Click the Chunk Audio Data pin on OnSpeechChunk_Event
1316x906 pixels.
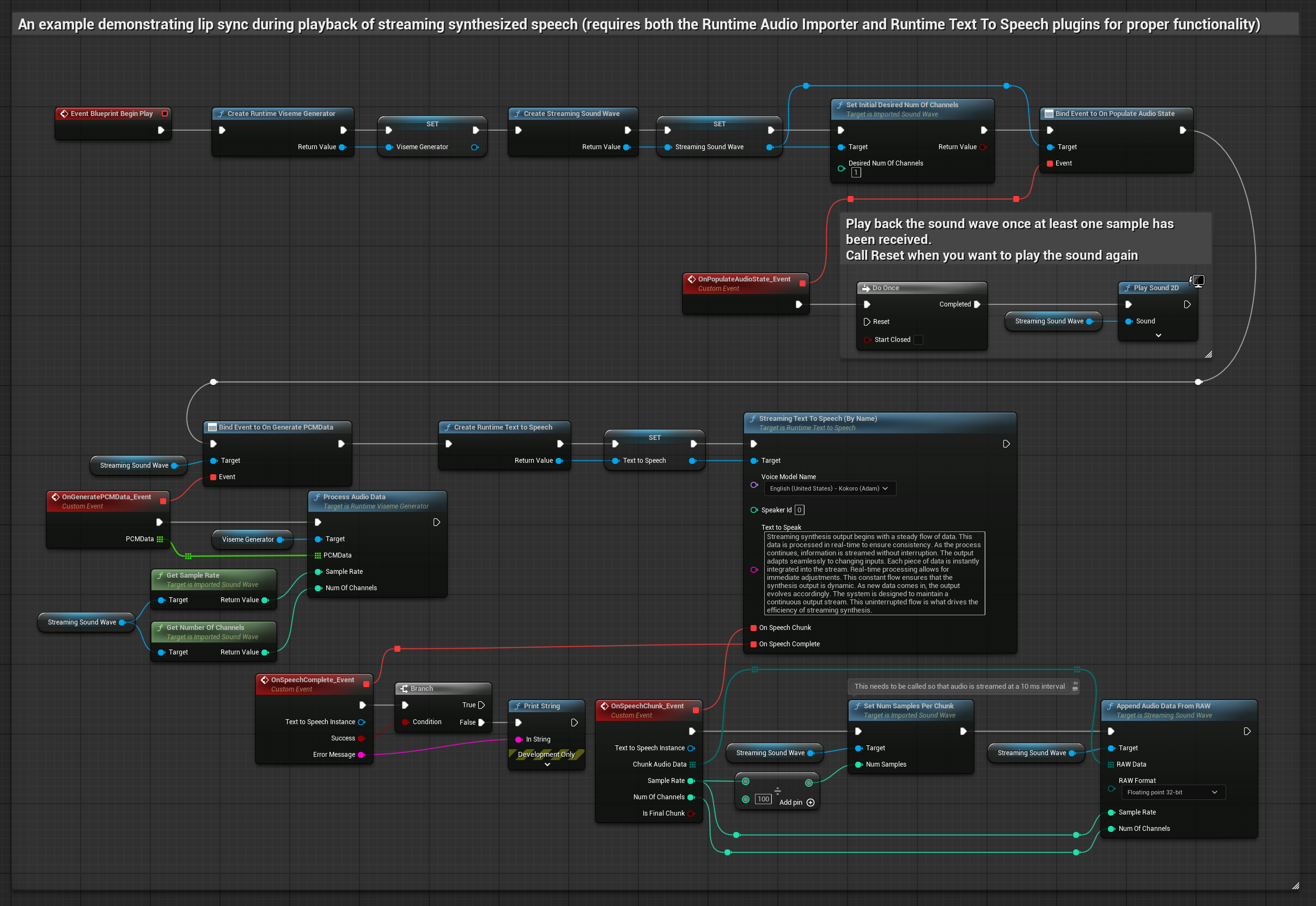pyautogui.click(x=692, y=764)
